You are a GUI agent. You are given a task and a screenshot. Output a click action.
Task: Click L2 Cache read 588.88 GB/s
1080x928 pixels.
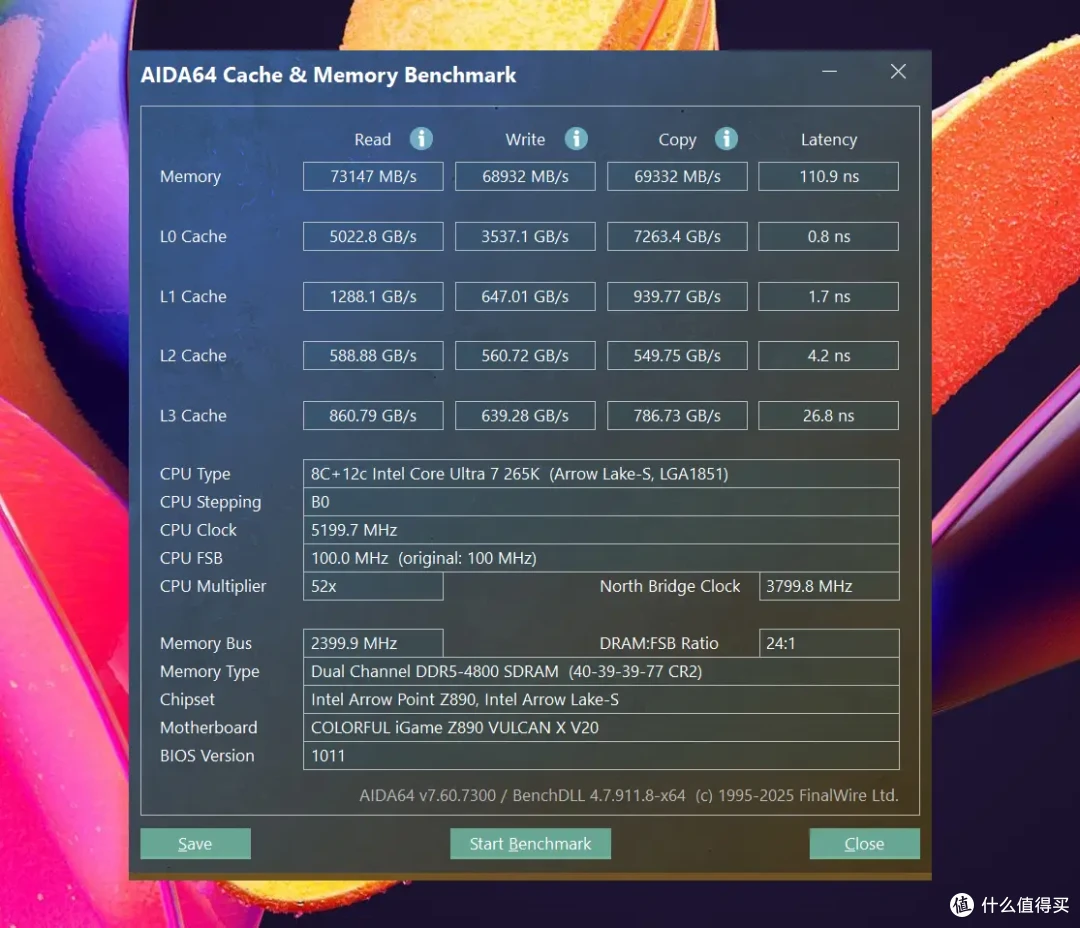(373, 355)
